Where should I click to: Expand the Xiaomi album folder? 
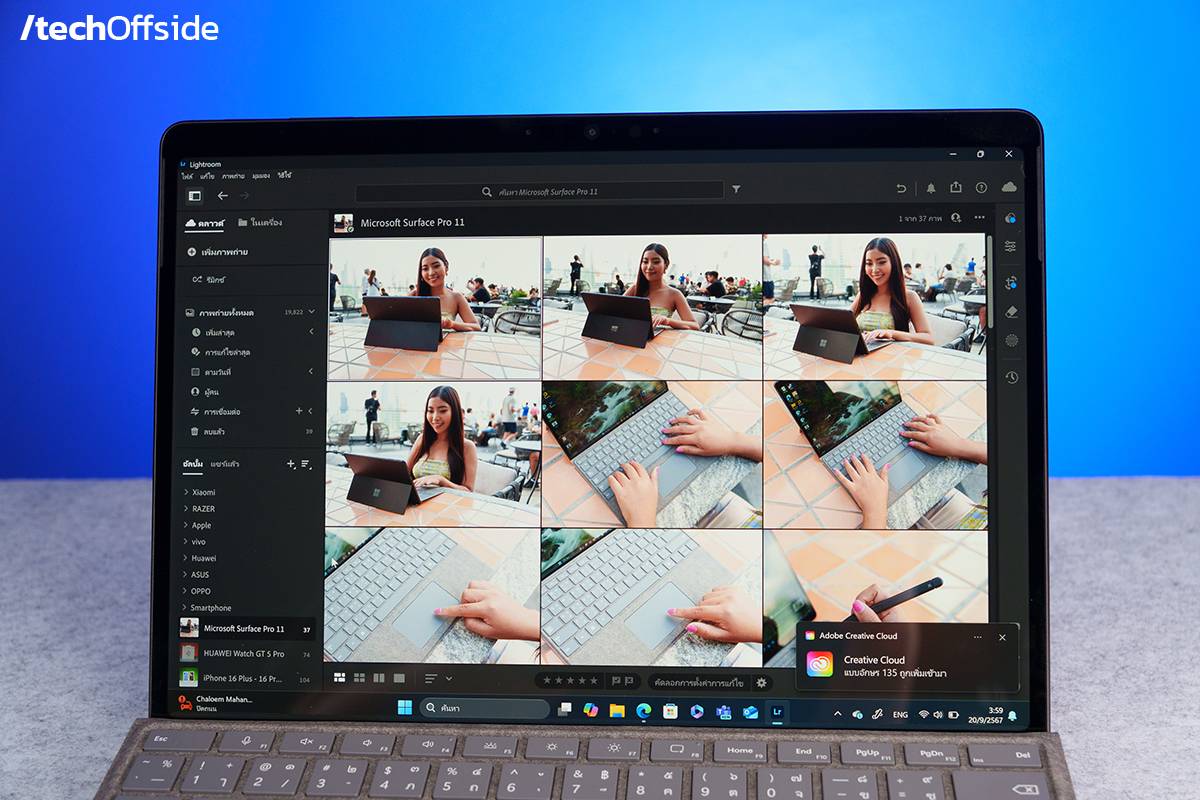point(186,492)
